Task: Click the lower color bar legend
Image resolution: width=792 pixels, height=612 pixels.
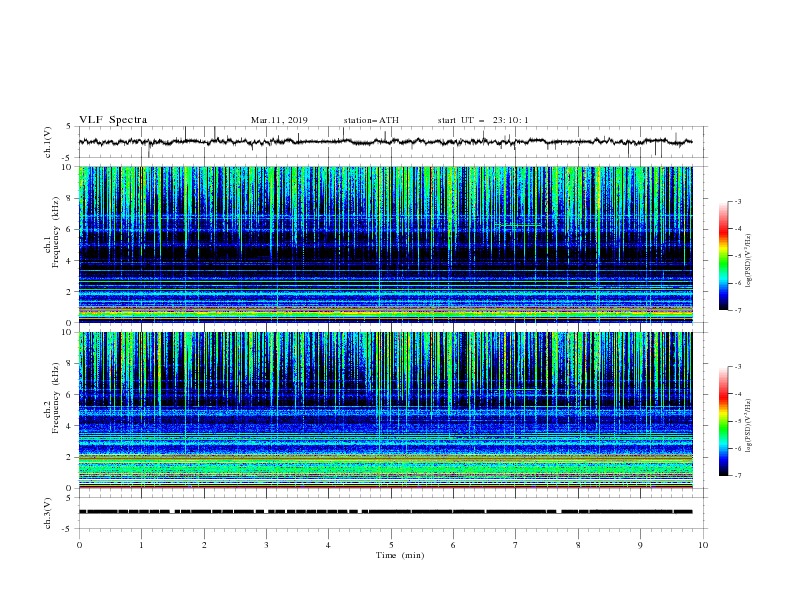Action: tap(724, 421)
